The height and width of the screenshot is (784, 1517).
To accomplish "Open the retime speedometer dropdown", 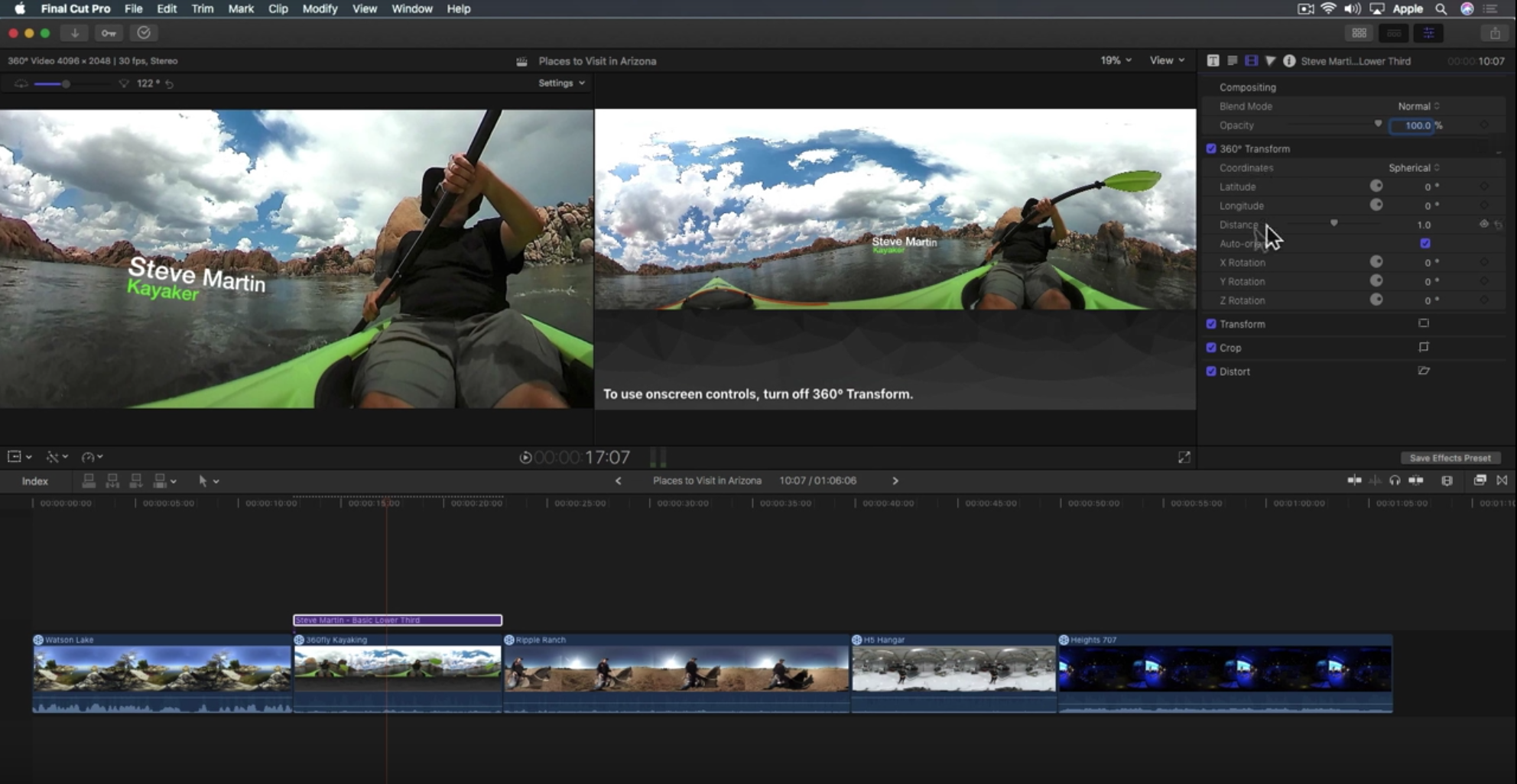I will 93,457.
